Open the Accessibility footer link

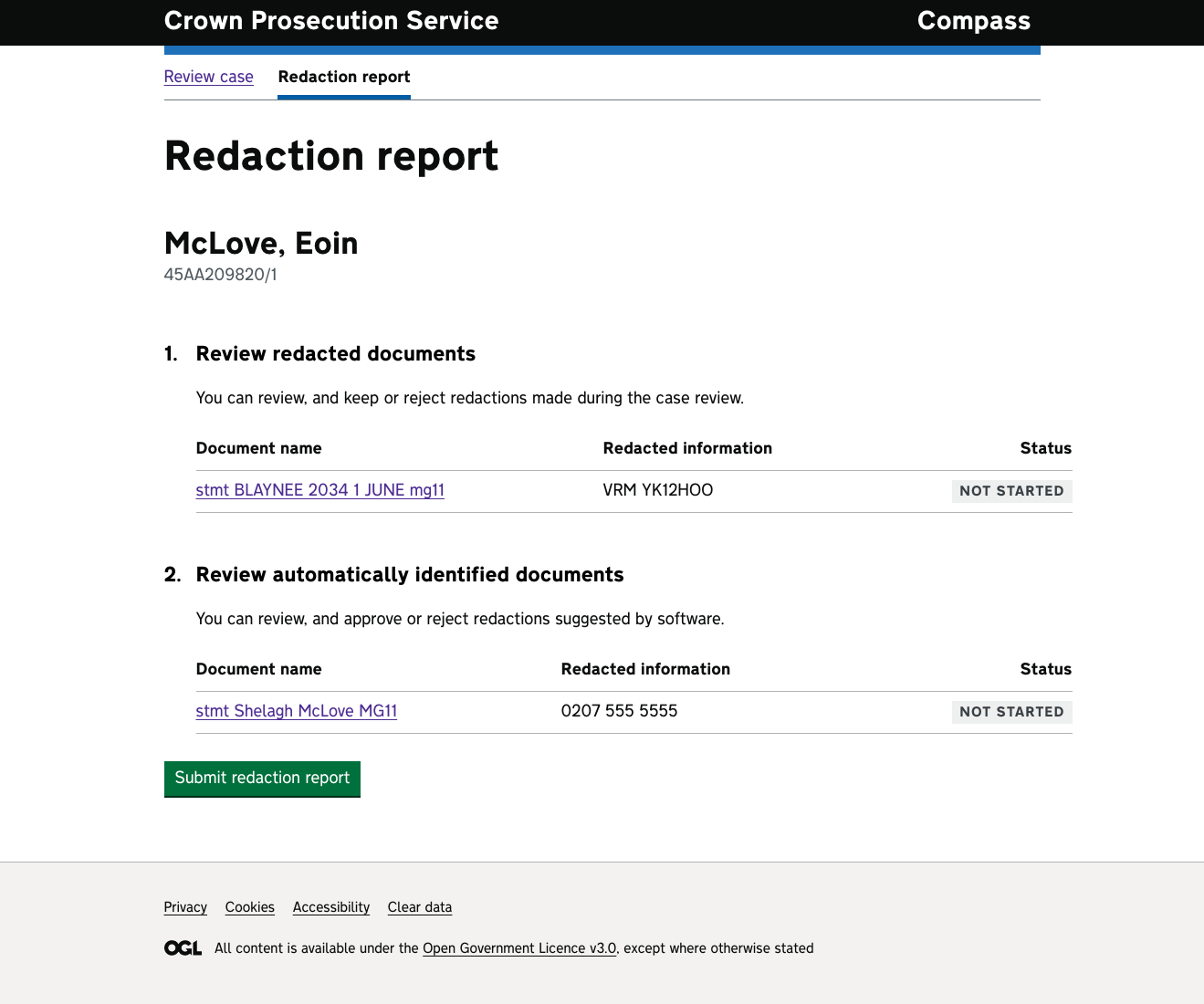pyautogui.click(x=330, y=907)
